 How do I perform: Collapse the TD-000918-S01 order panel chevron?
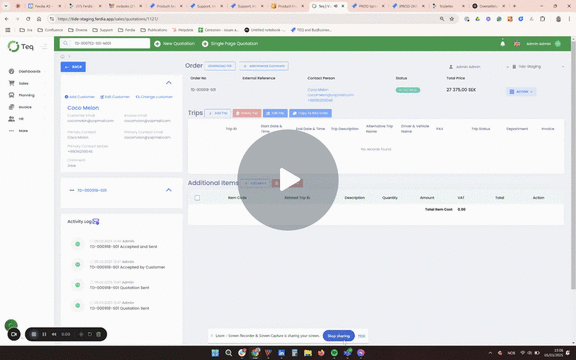click(x=169, y=190)
